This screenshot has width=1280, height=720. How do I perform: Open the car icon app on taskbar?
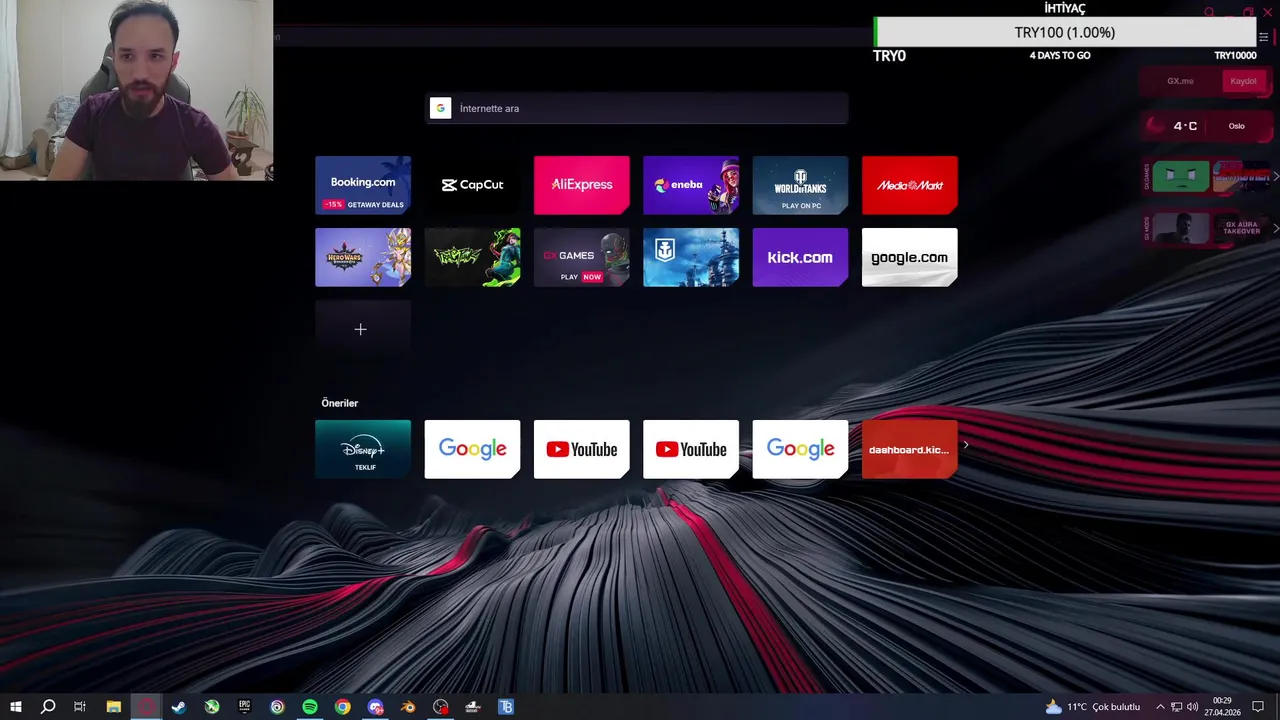tap(473, 707)
